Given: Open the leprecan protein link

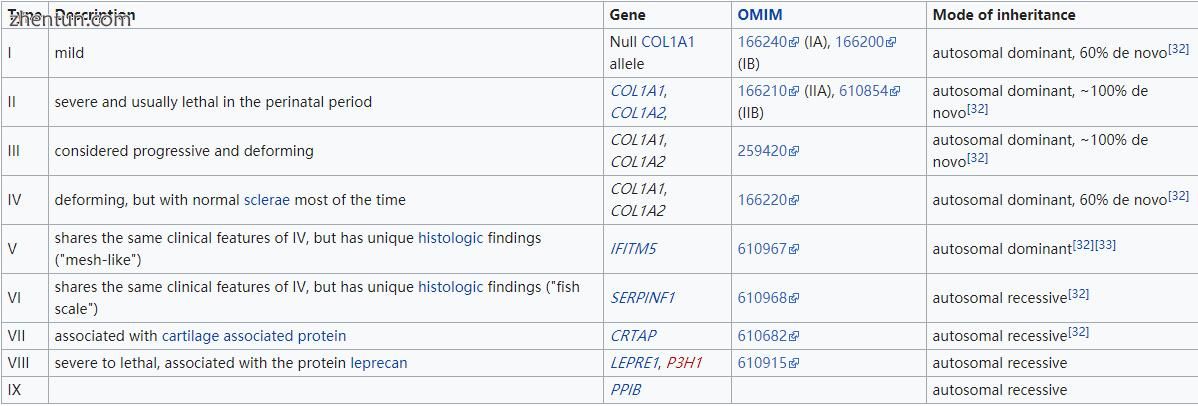Looking at the screenshot, I should [379, 363].
